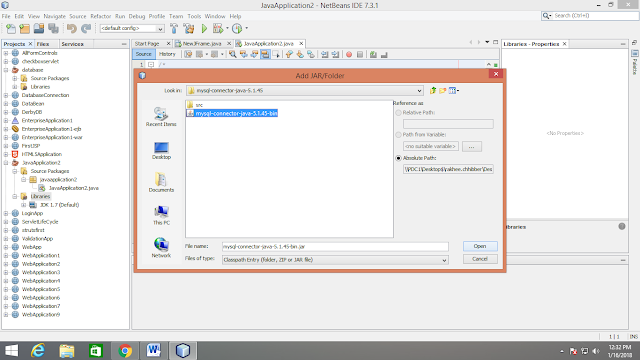Expand the AllFormControls project node
This screenshot has height=360, width=640.
click(x=6, y=53)
